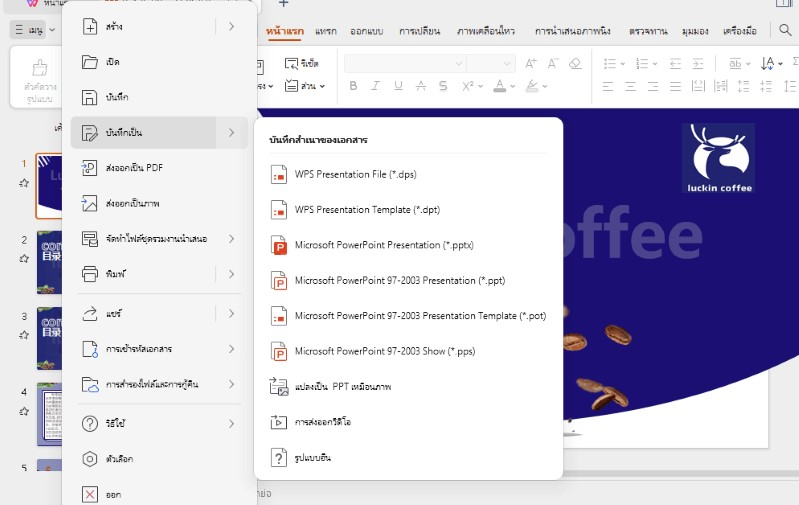Click the Align right icon
Image resolution: width=799 pixels, height=505 pixels.
653,86
